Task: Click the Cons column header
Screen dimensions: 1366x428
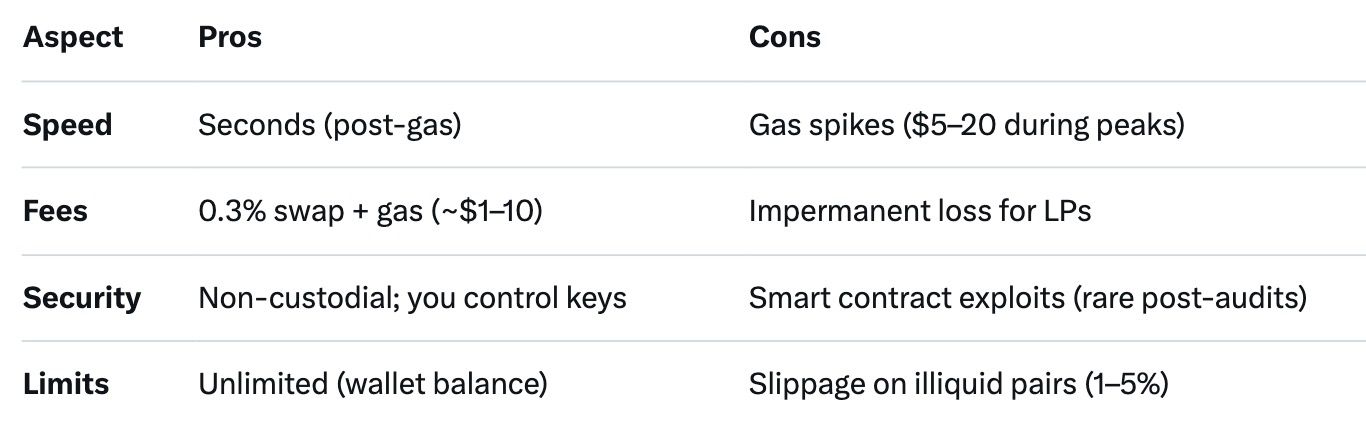Action: 784,37
